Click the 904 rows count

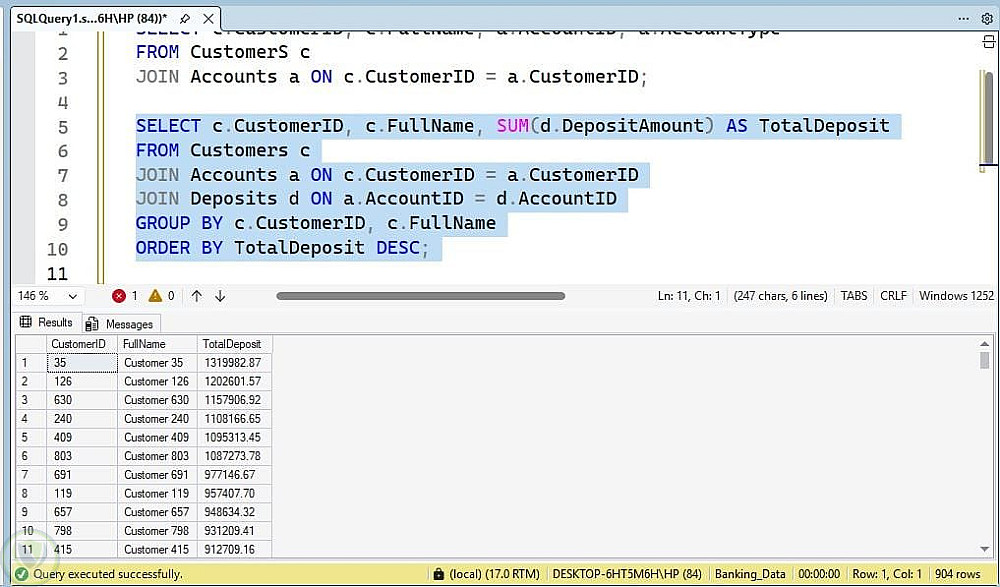point(958,574)
